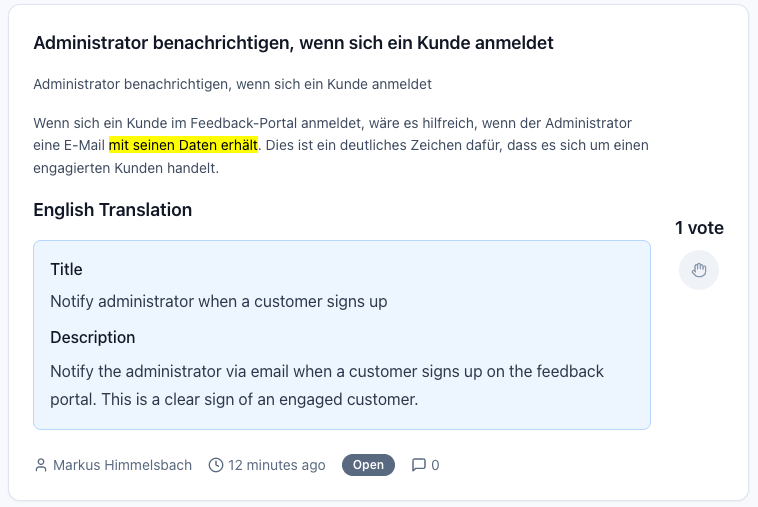This screenshot has width=758, height=507.
Task: Click the yellow highlighted text "mit seinen Daten erhält"
Action: click(x=184, y=145)
